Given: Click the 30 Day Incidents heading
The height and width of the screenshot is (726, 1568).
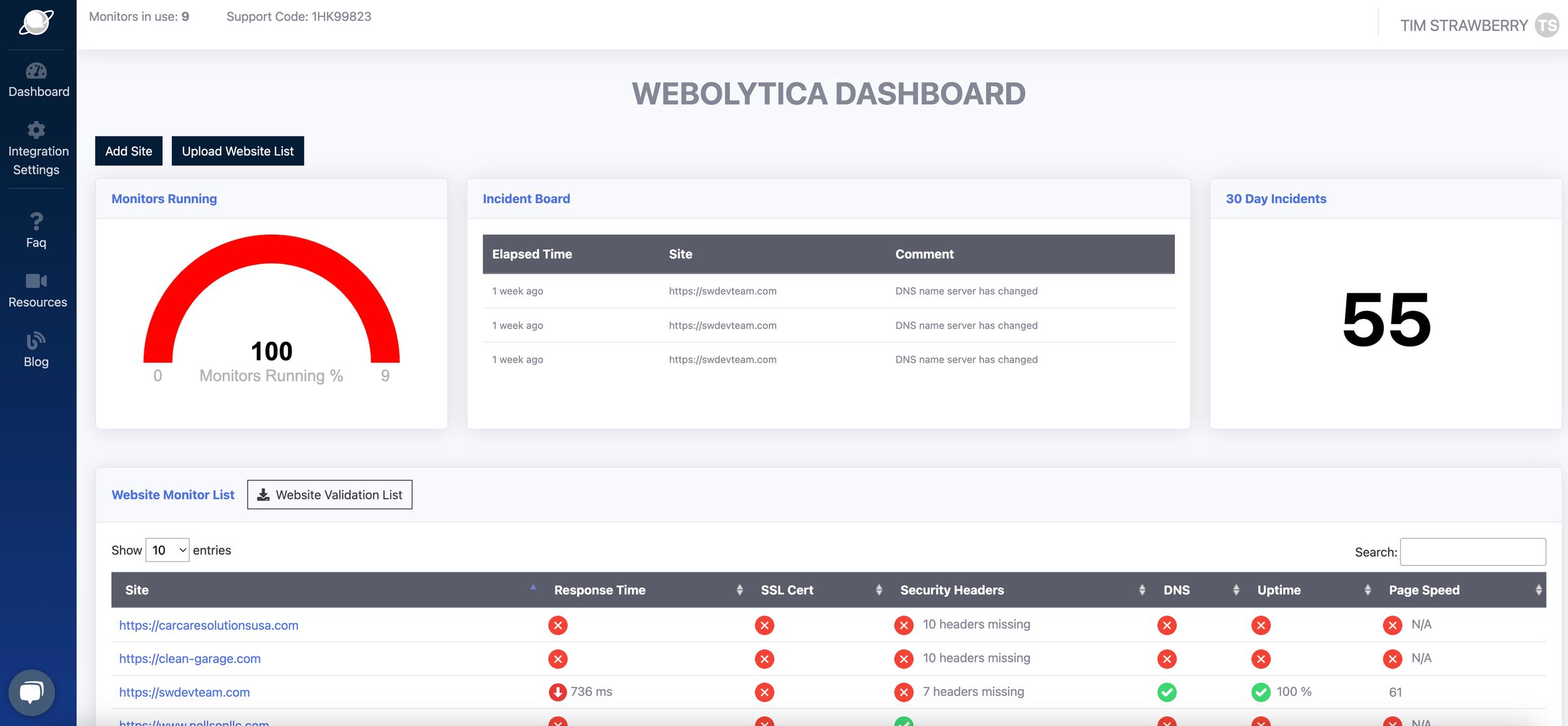Looking at the screenshot, I should pos(1276,199).
